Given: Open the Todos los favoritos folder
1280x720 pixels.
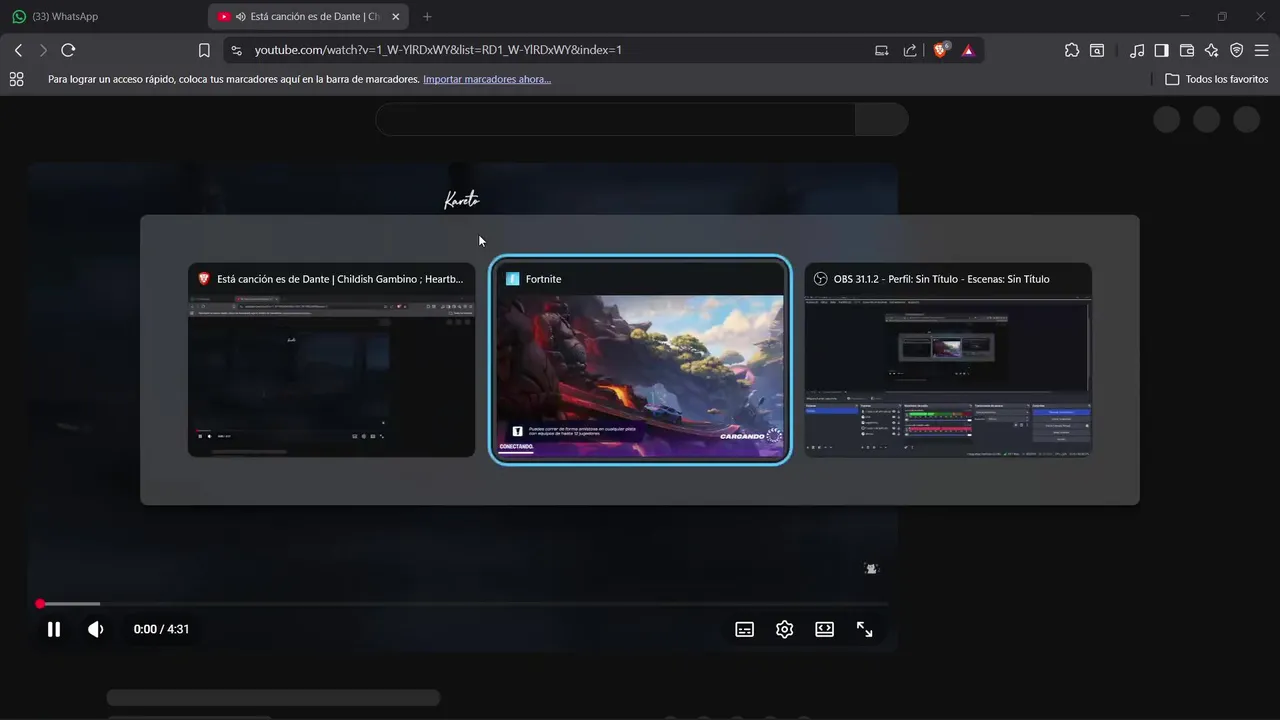Looking at the screenshot, I should 1216,79.
